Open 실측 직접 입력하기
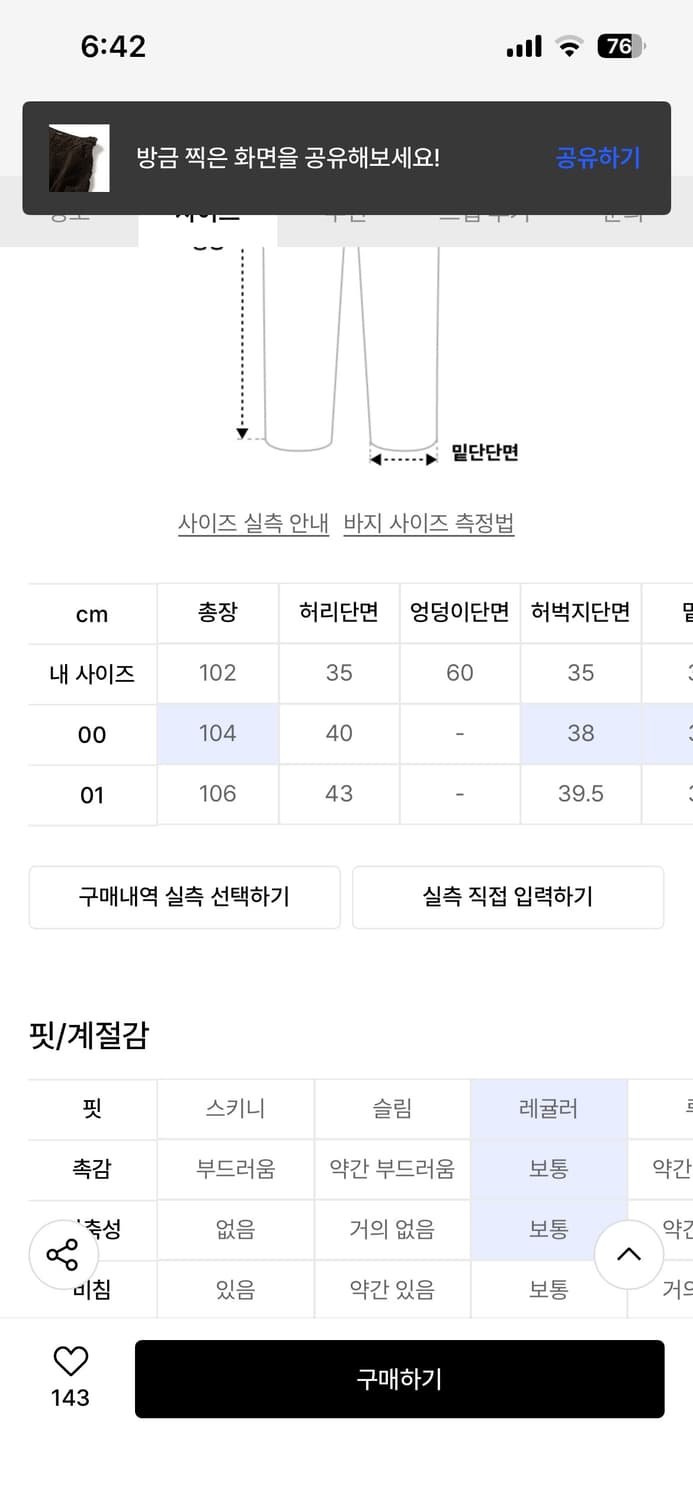693x1500 pixels. click(508, 897)
